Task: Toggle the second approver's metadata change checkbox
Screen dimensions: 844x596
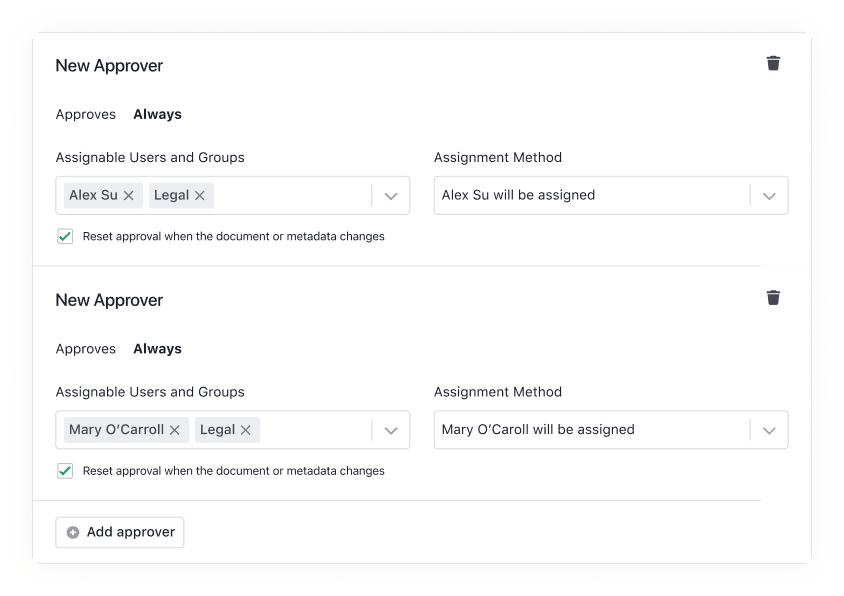Action: [65, 470]
